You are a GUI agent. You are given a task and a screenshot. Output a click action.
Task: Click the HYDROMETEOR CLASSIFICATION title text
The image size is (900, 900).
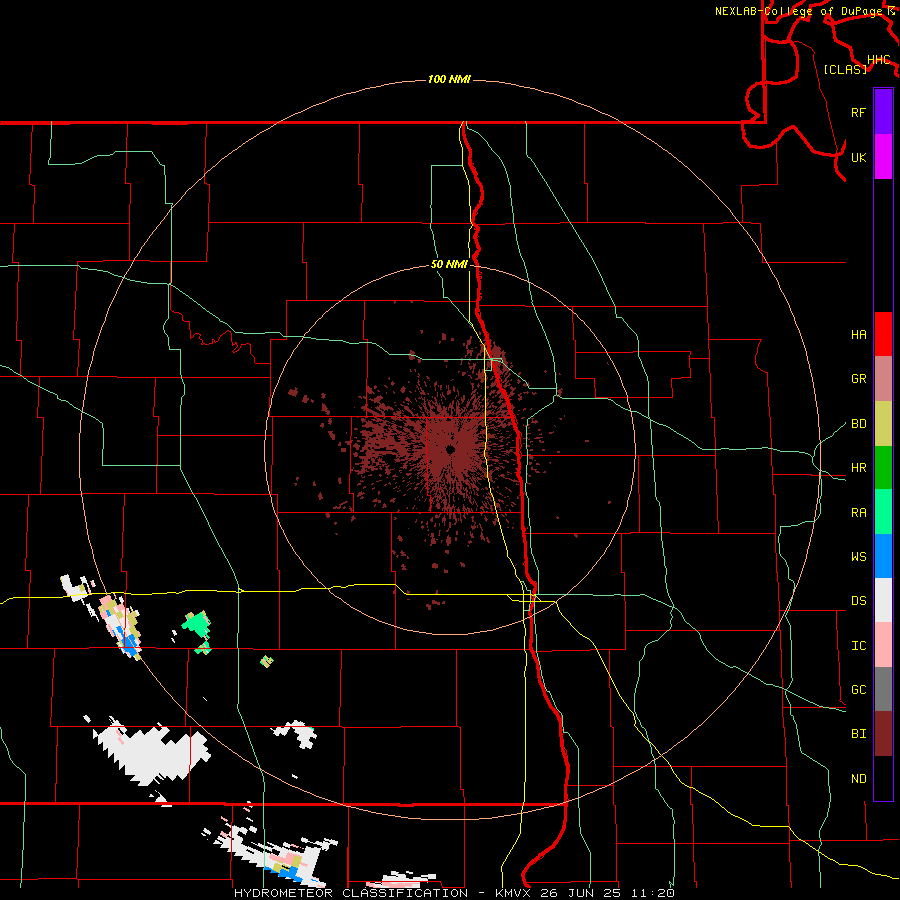(x=351, y=893)
